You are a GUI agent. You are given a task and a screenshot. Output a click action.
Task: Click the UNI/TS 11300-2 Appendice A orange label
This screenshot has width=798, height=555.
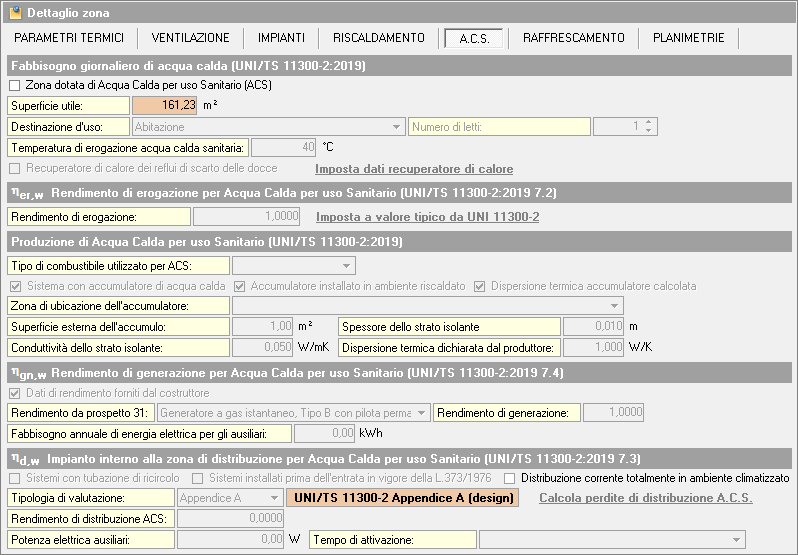[x=402, y=498]
